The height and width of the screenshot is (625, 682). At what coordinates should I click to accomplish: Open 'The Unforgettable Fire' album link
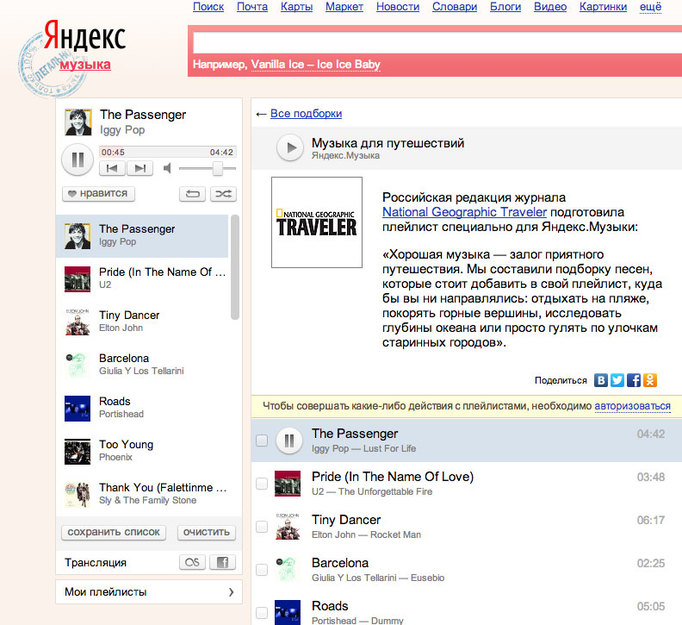pos(385,491)
